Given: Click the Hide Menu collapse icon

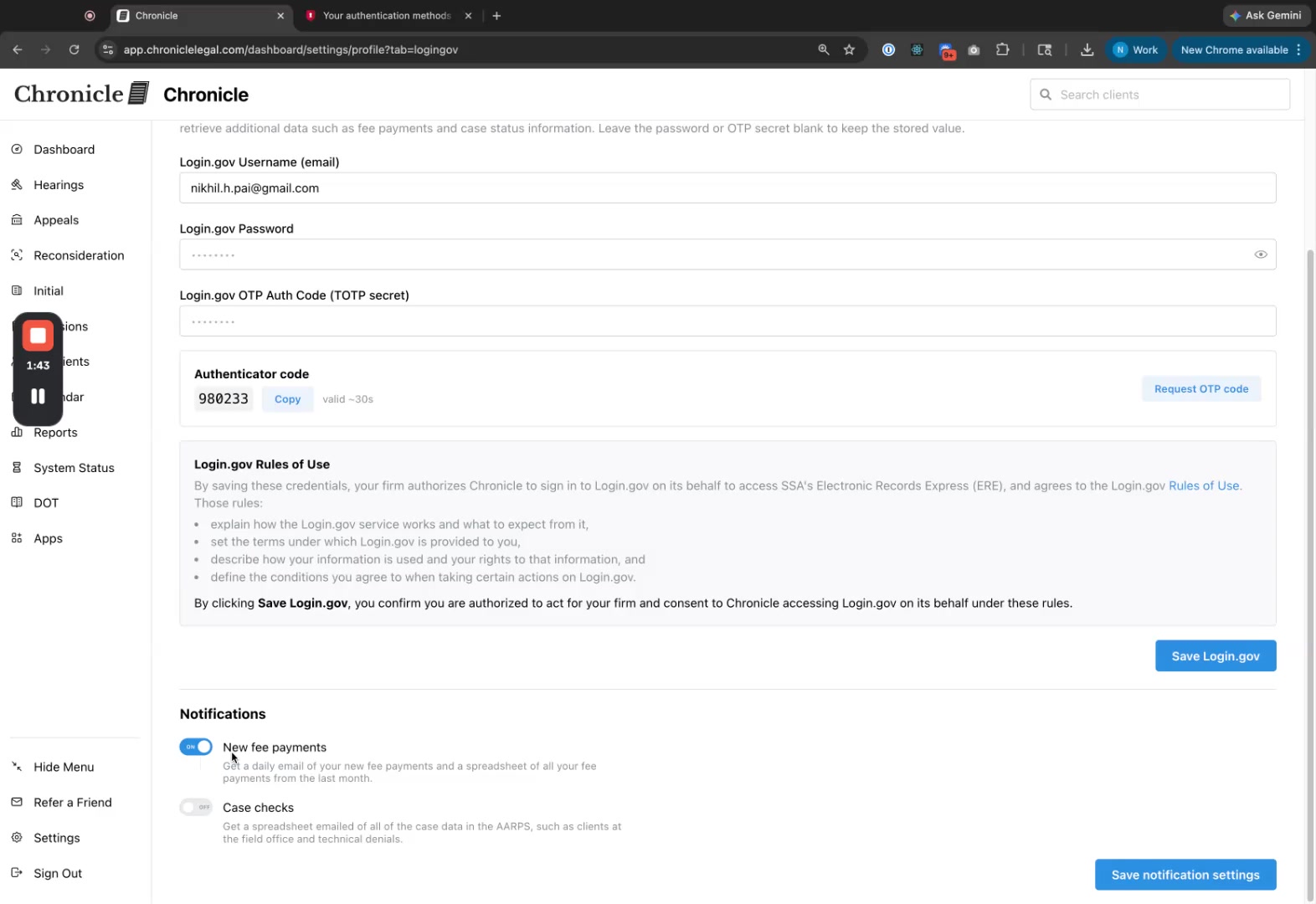Looking at the screenshot, I should (17, 766).
